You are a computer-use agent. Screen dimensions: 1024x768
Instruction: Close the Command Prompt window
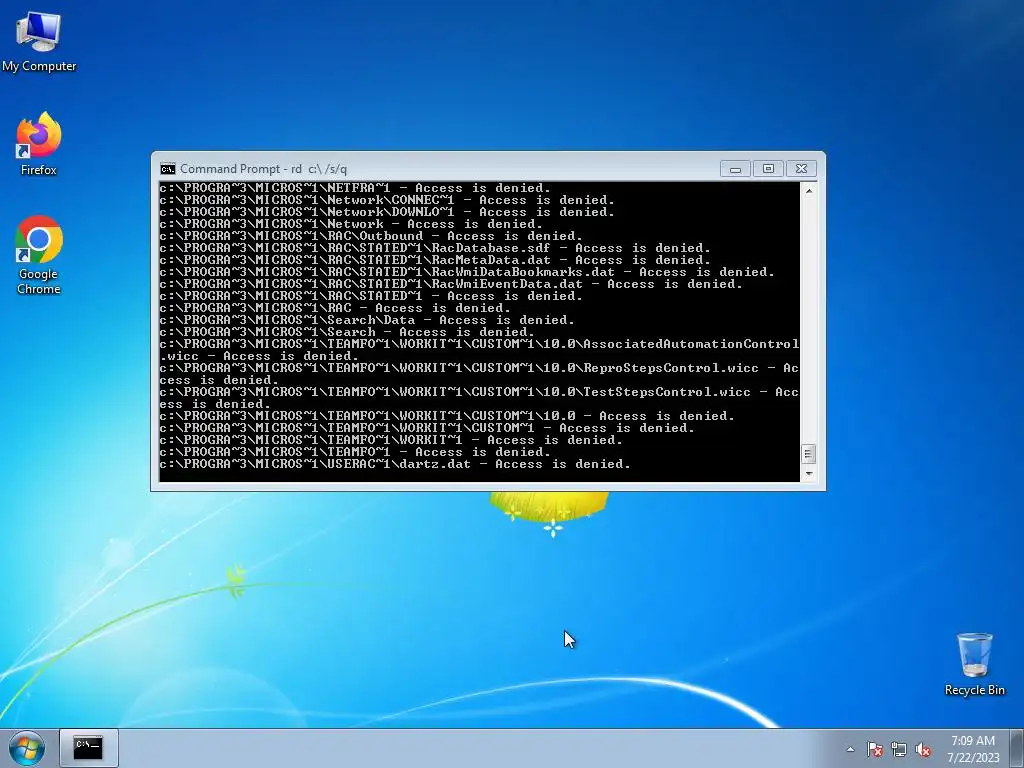pos(801,169)
